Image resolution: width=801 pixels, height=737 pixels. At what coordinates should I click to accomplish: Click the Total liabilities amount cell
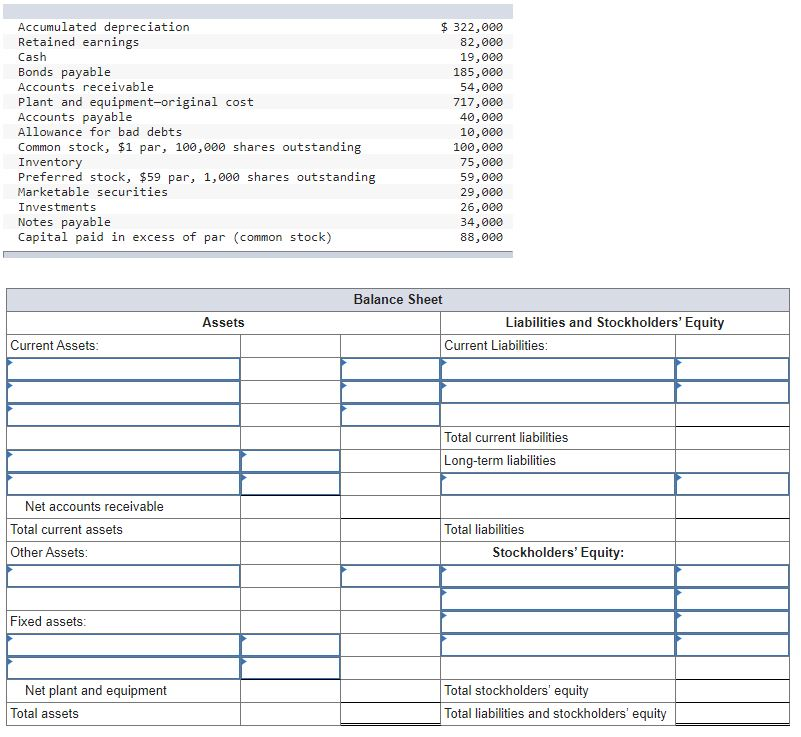(732, 530)
